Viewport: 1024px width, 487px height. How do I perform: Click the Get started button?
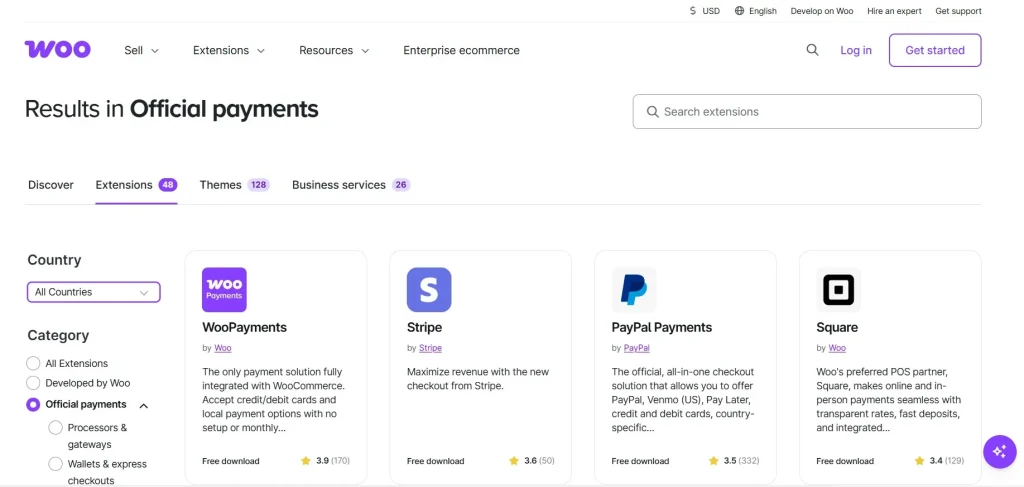935,50
